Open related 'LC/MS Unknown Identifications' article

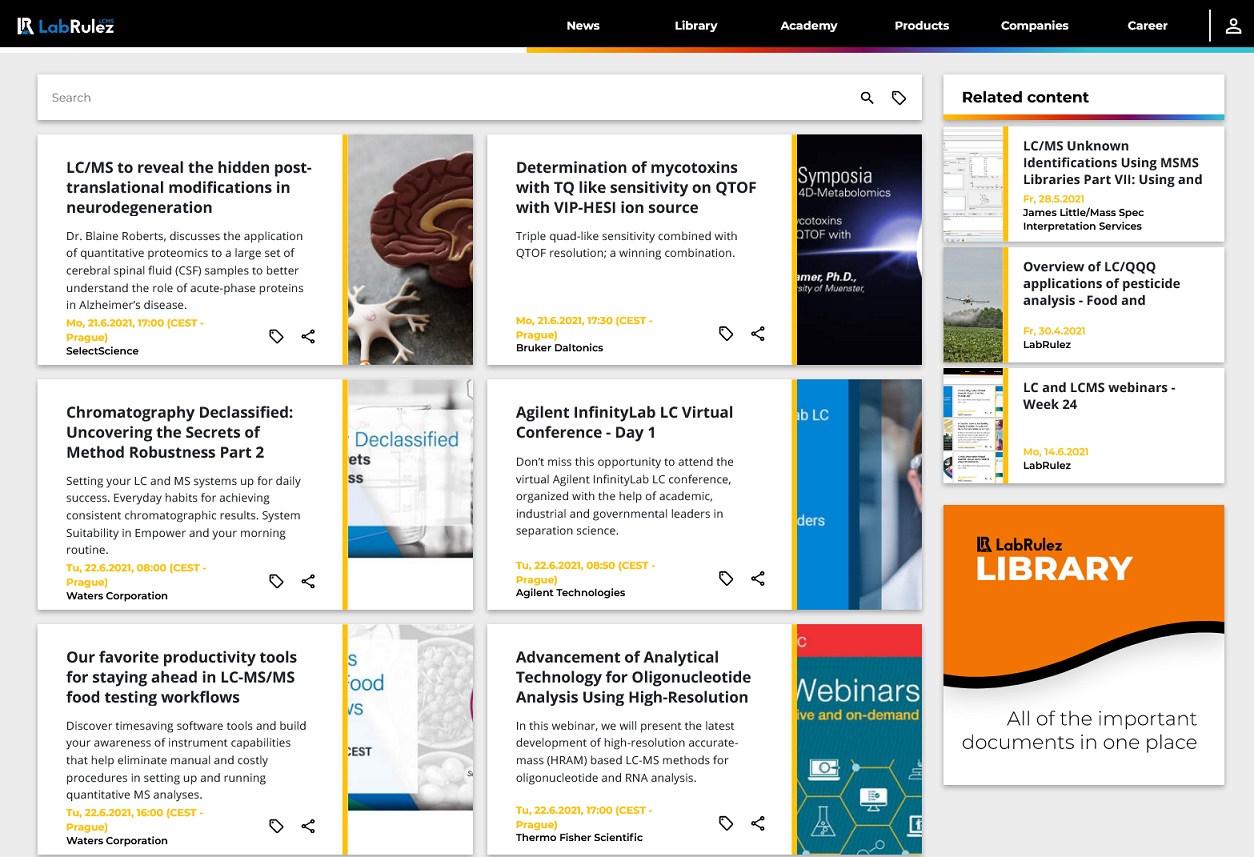point(1112,163)
